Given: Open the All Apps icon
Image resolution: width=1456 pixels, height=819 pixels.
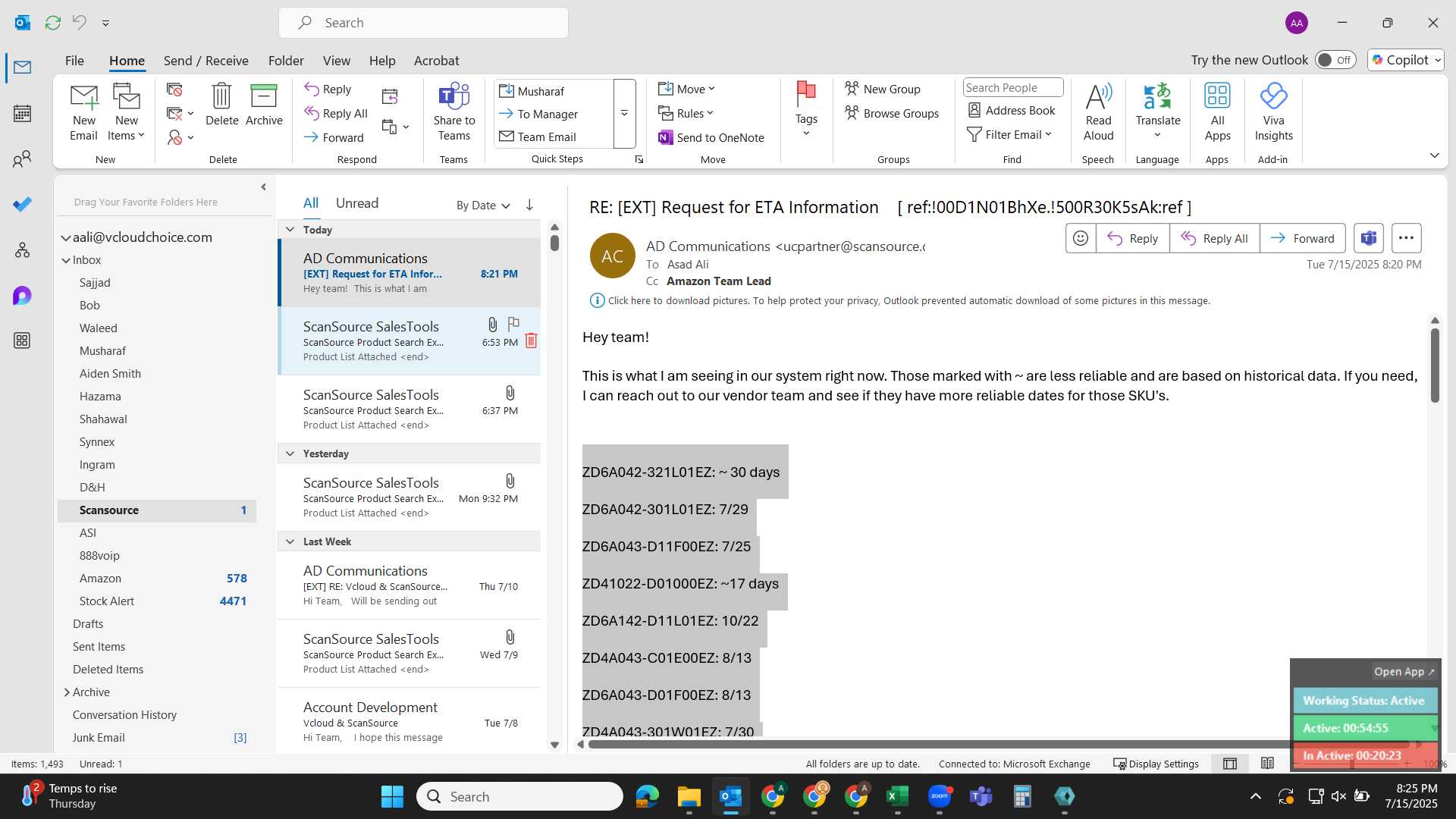Looking at the screenshot, I should (1217, 112).
